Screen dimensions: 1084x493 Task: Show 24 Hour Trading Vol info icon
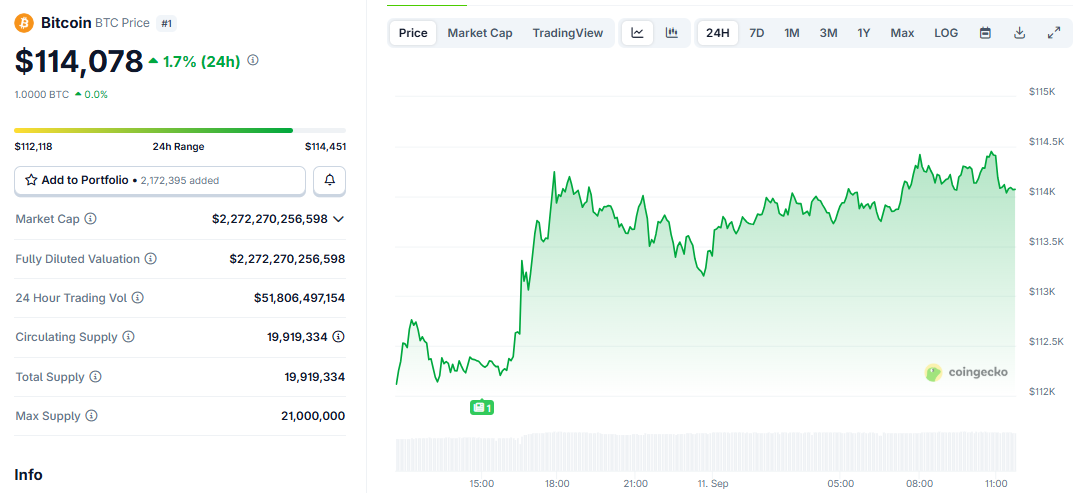(138, 298)
